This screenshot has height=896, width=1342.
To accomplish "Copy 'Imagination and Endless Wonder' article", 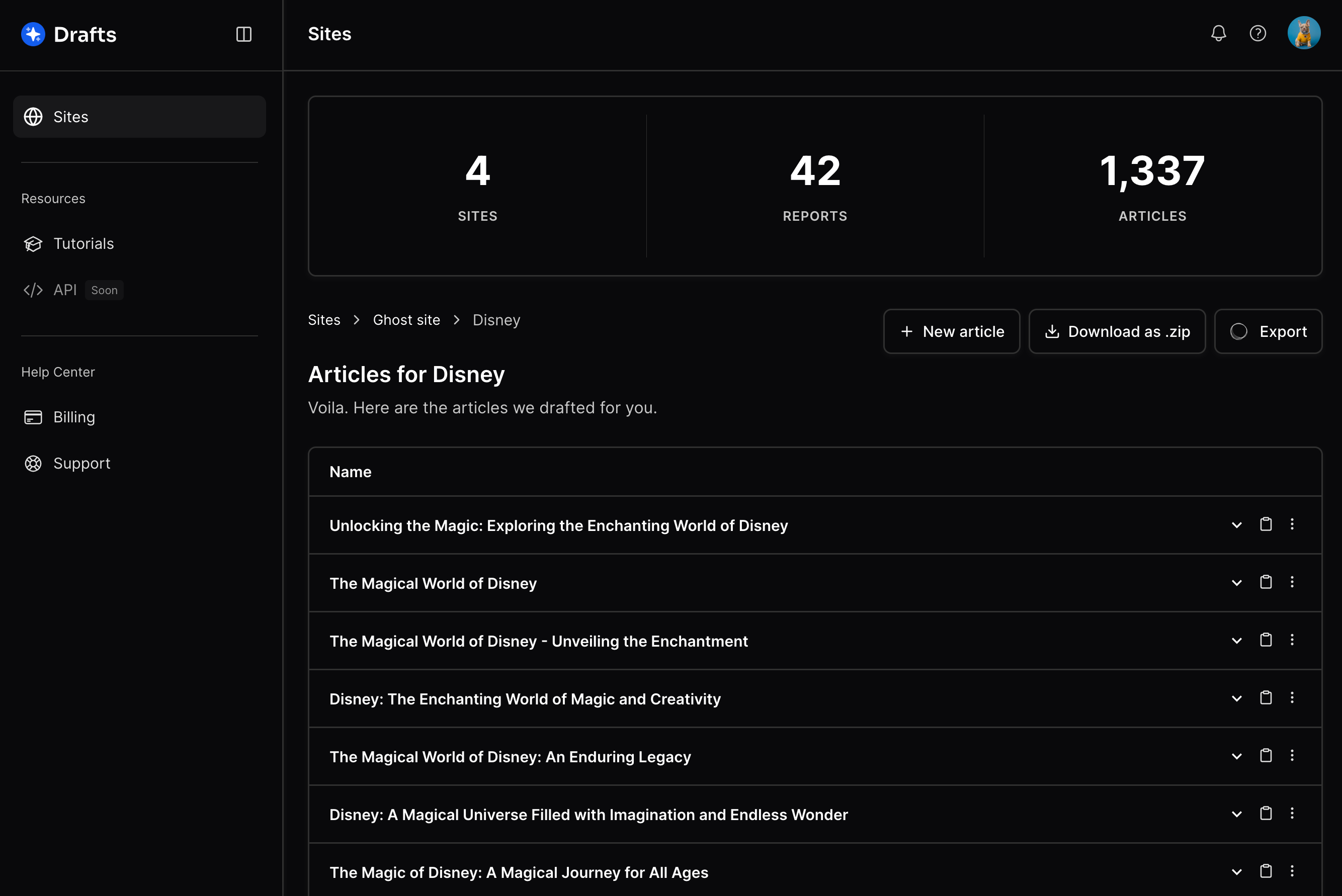I will point(1266,813).
